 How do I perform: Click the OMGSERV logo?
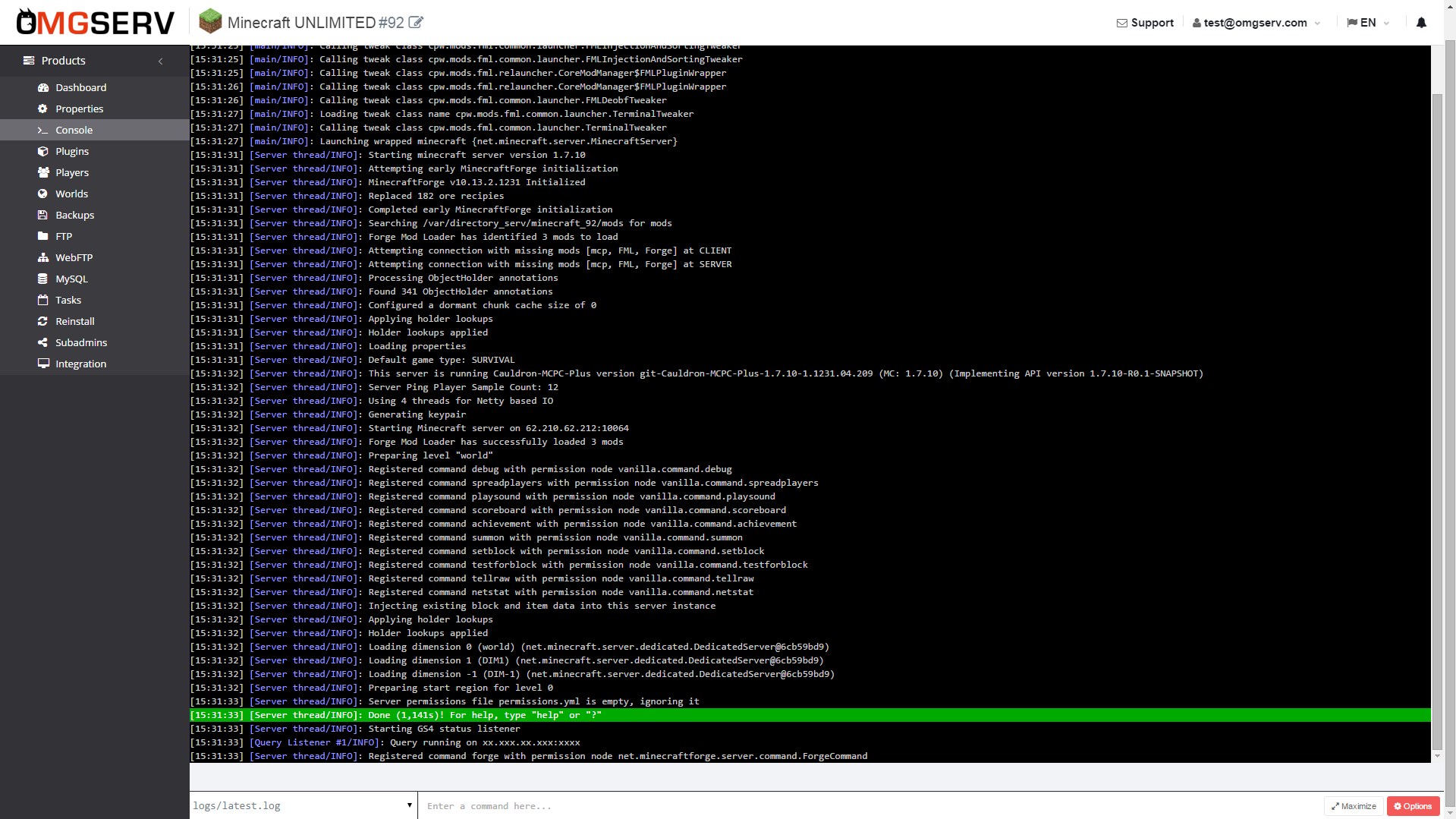[x=96, y=22]
